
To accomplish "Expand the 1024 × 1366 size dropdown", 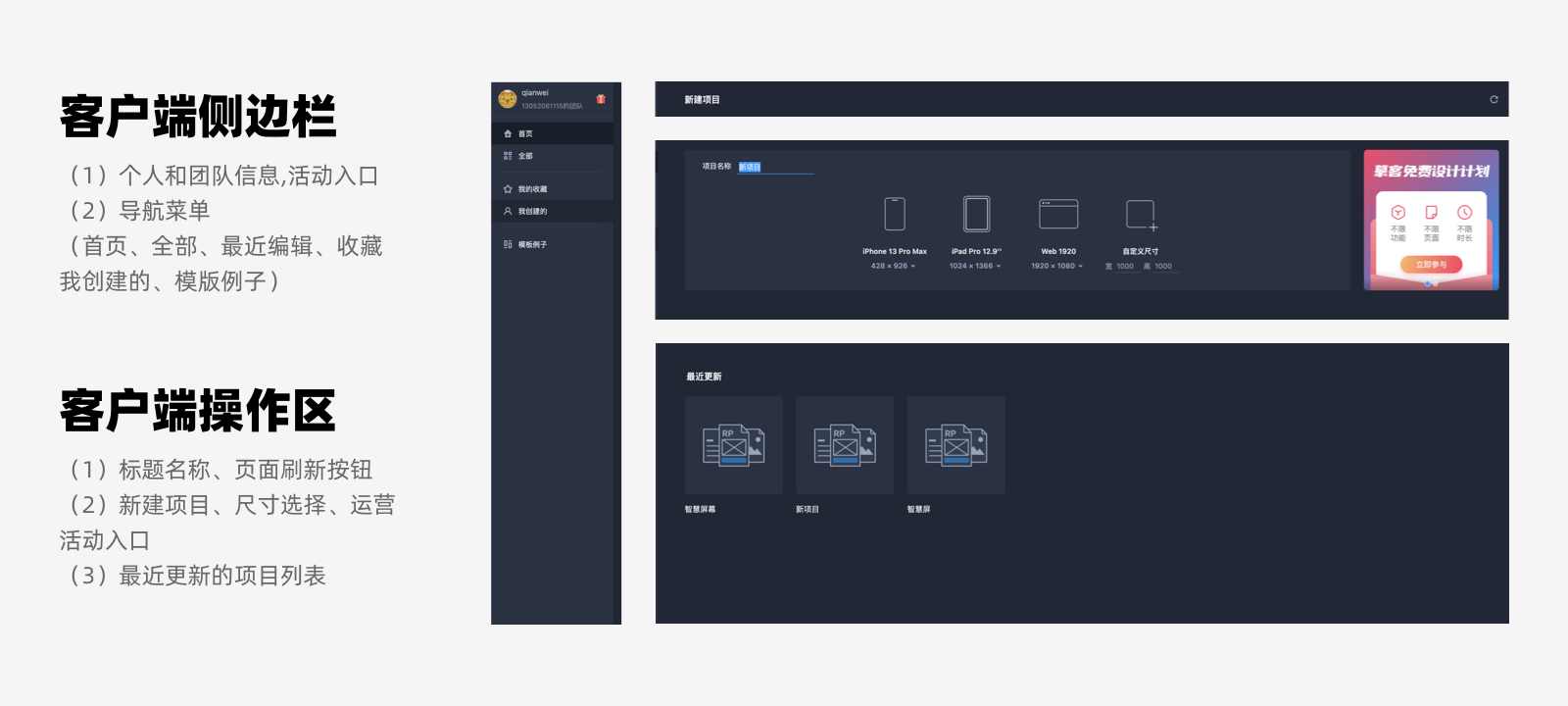I will point(975,266).
